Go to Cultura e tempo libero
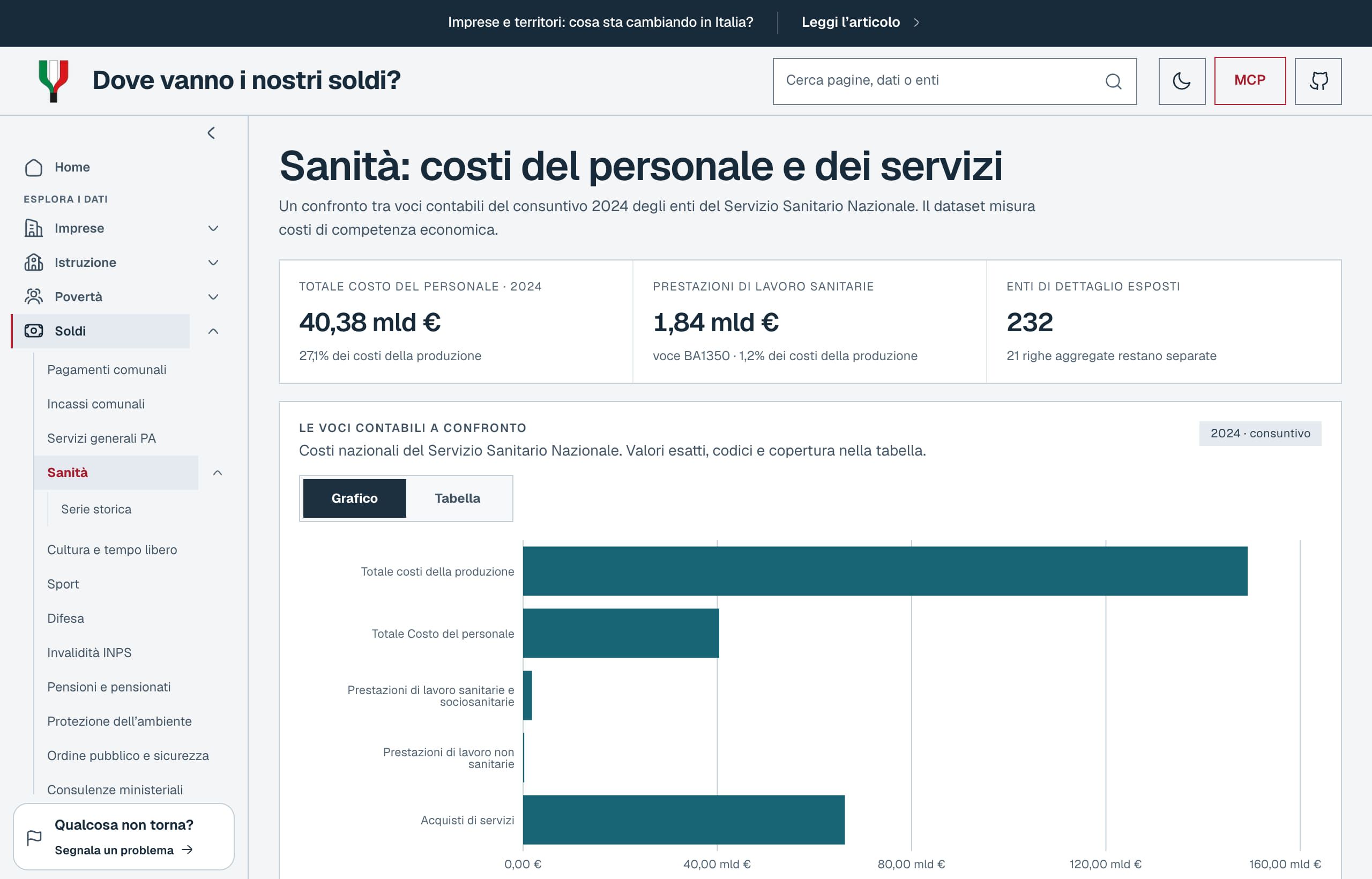 coord(112,550)
